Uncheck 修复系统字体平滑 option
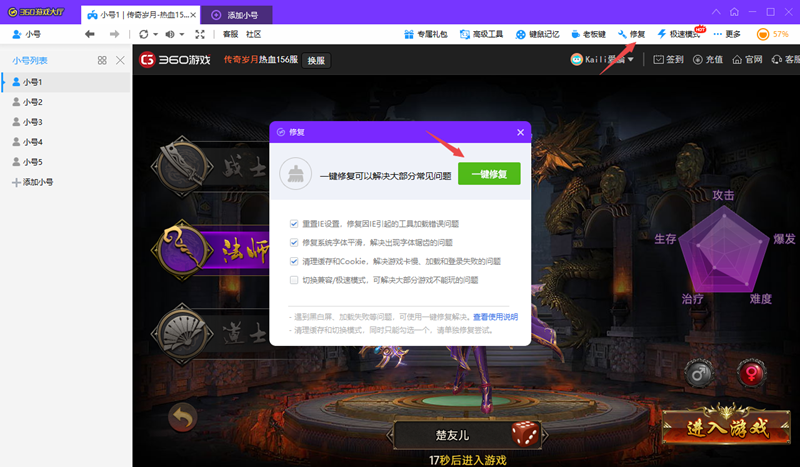The height and width of the screenshot is (467, 800). (294, 242)
